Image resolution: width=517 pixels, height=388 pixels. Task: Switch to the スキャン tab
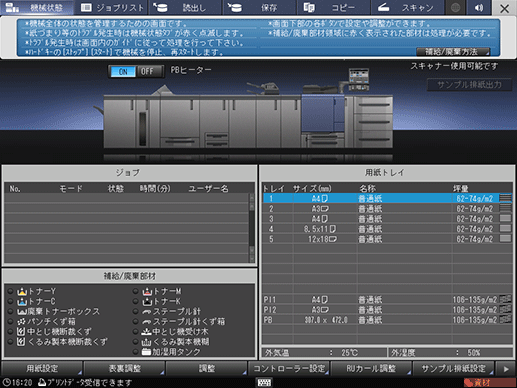407,7
